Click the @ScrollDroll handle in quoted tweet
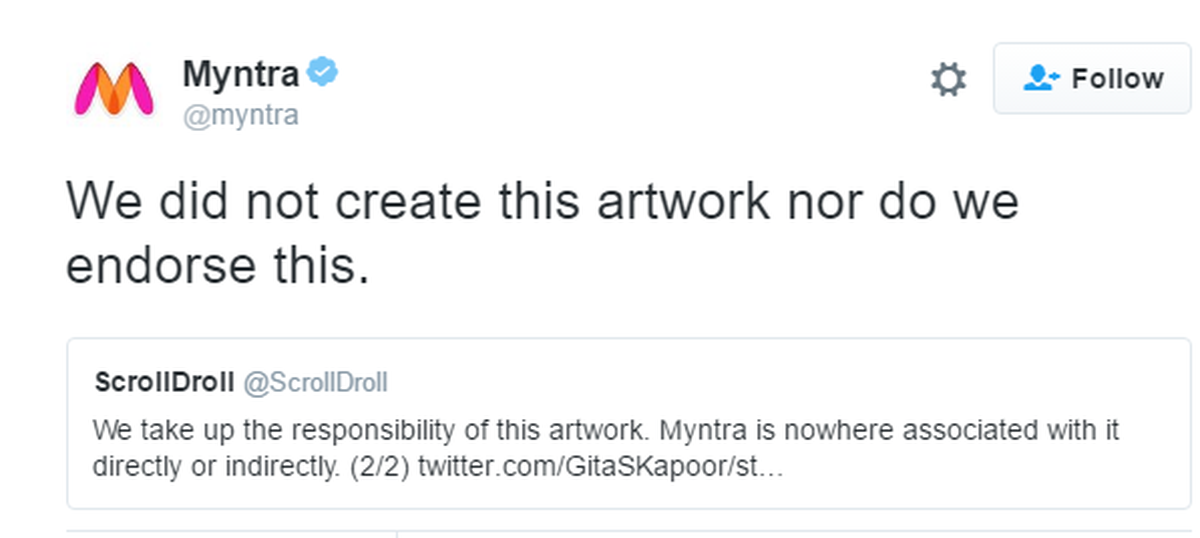The image size is (1200, 538). 315,382
